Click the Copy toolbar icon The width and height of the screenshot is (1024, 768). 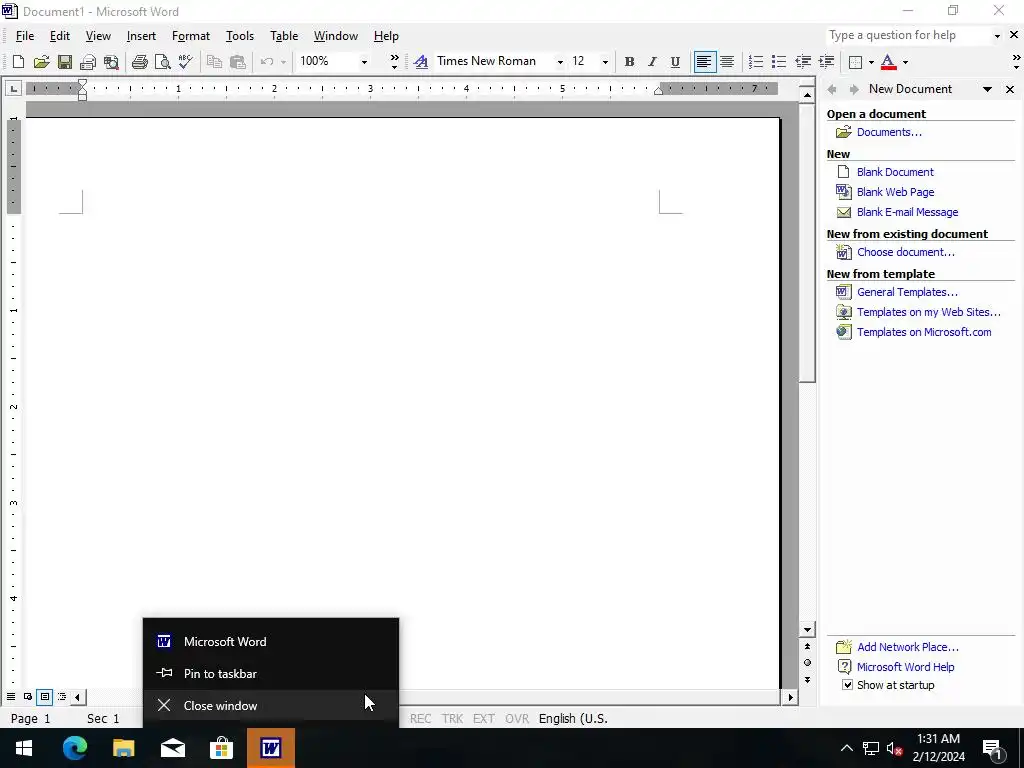tap(214, 62)
